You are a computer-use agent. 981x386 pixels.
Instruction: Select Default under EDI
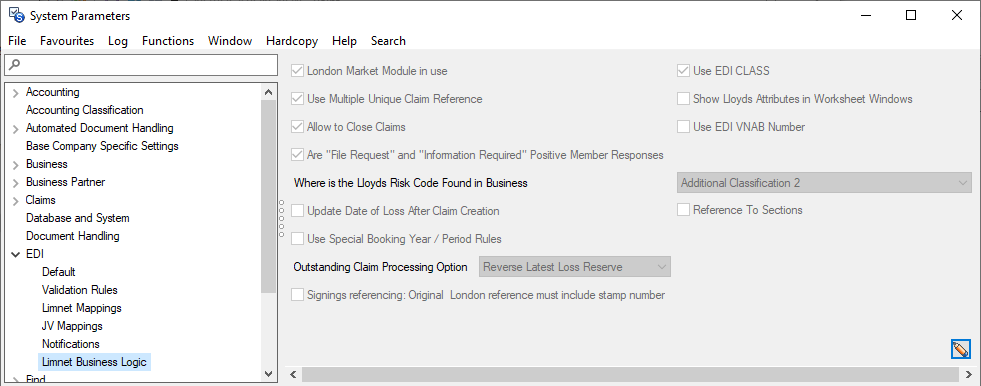click(58, 272)
